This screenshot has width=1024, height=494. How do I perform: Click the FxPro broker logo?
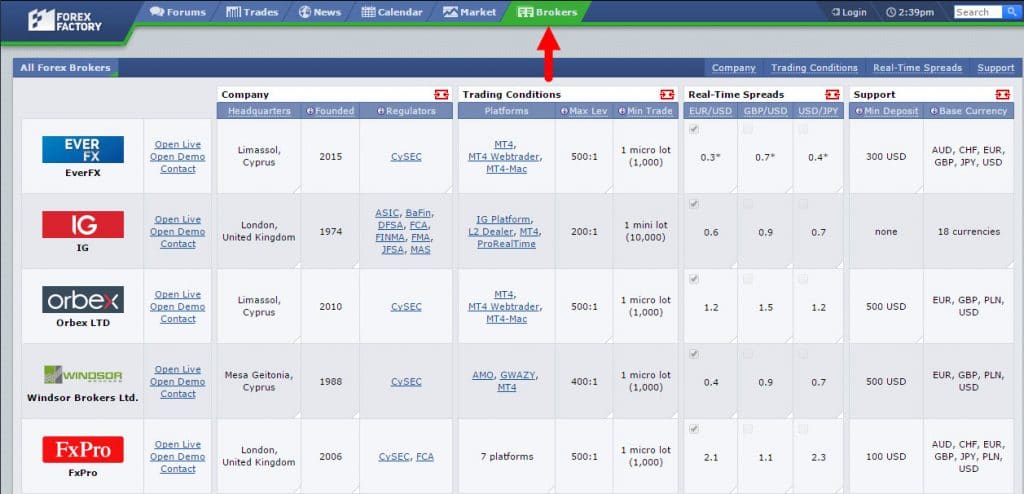[83, 450]
